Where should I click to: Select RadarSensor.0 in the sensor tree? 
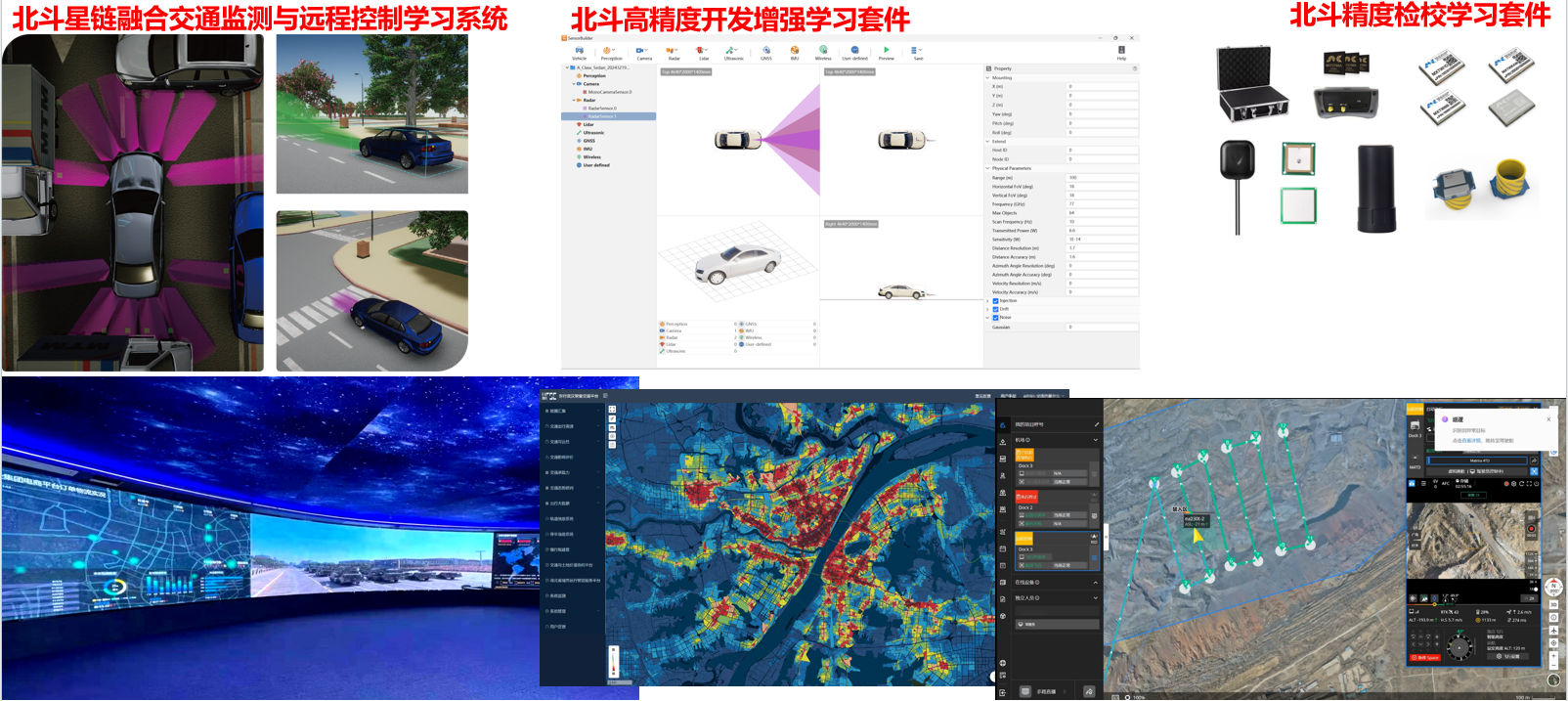tap(602, 109)
